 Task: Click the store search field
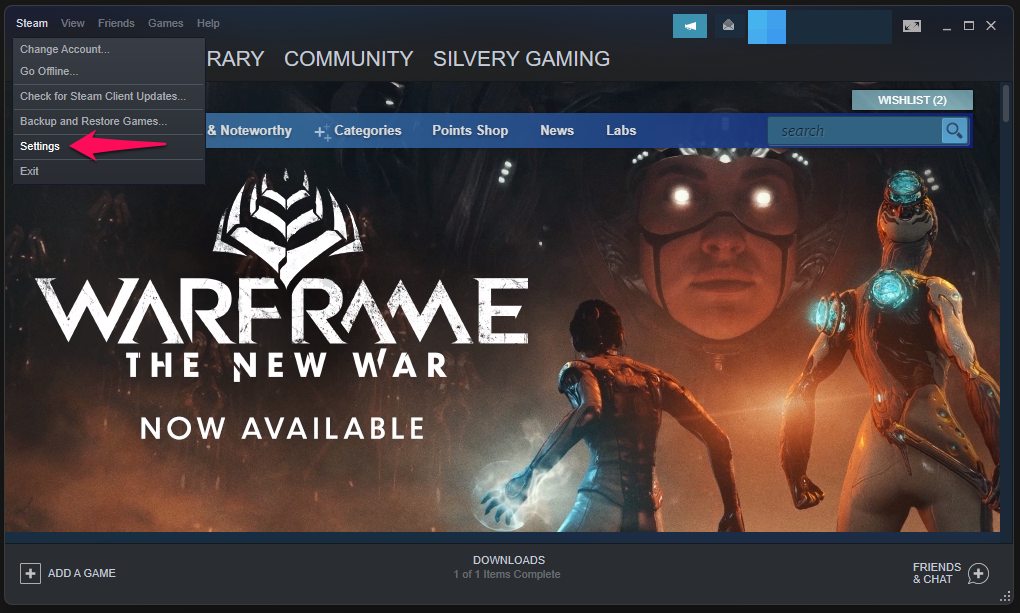(x=855, y=131)
